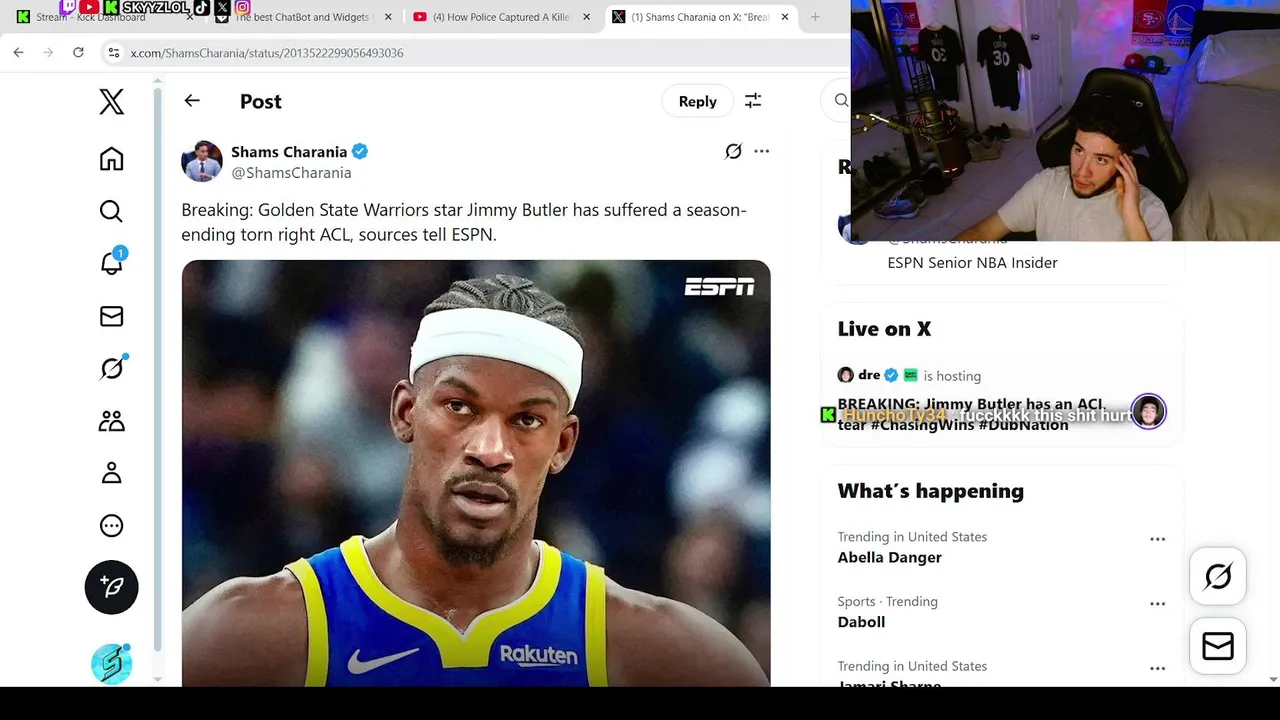Close the ChatBot and Widgets tab
1280x720 pixels.
click(388, 17)
